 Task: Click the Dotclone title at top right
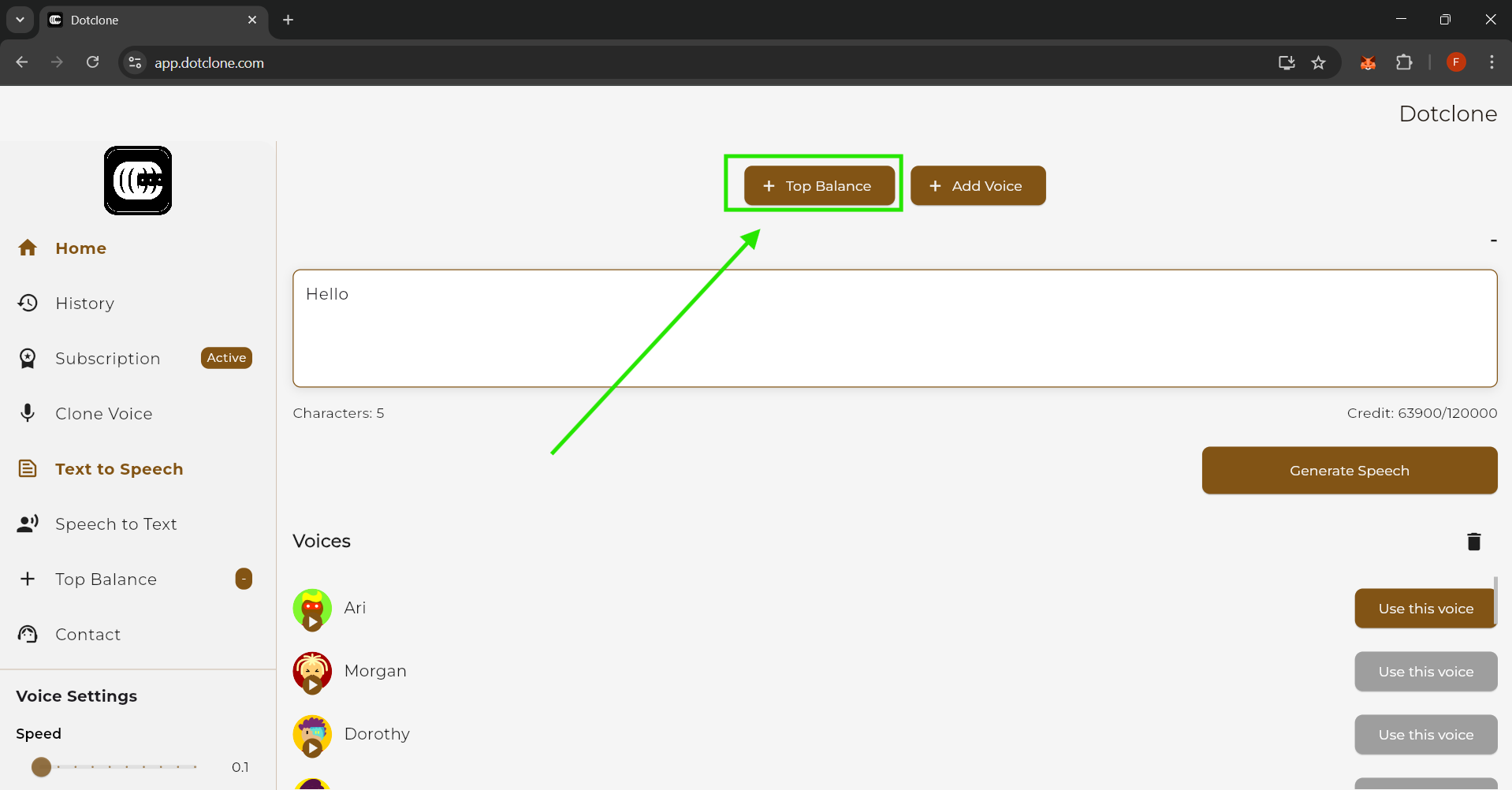[1448, 114]
